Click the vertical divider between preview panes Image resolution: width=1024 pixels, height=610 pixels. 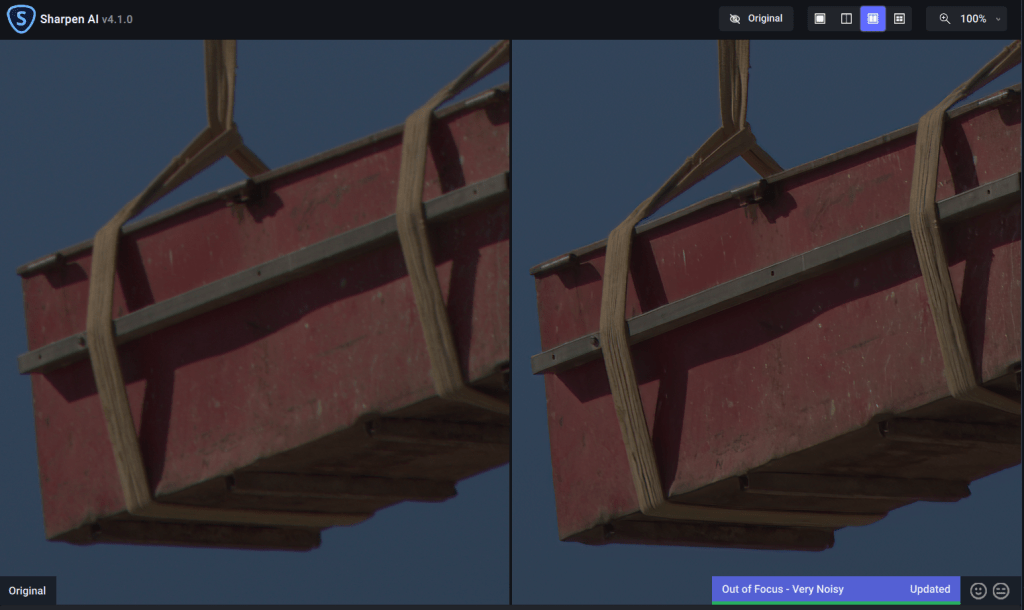(x=511, y=300)
